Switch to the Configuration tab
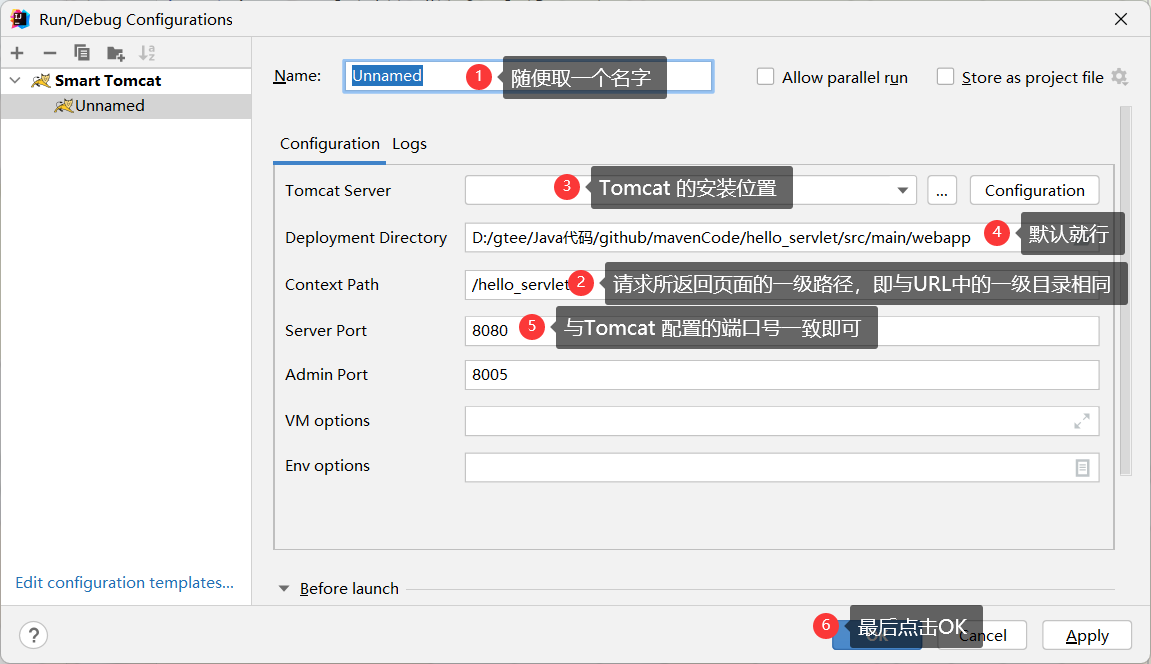1151x664 pixels. [330, 144]
